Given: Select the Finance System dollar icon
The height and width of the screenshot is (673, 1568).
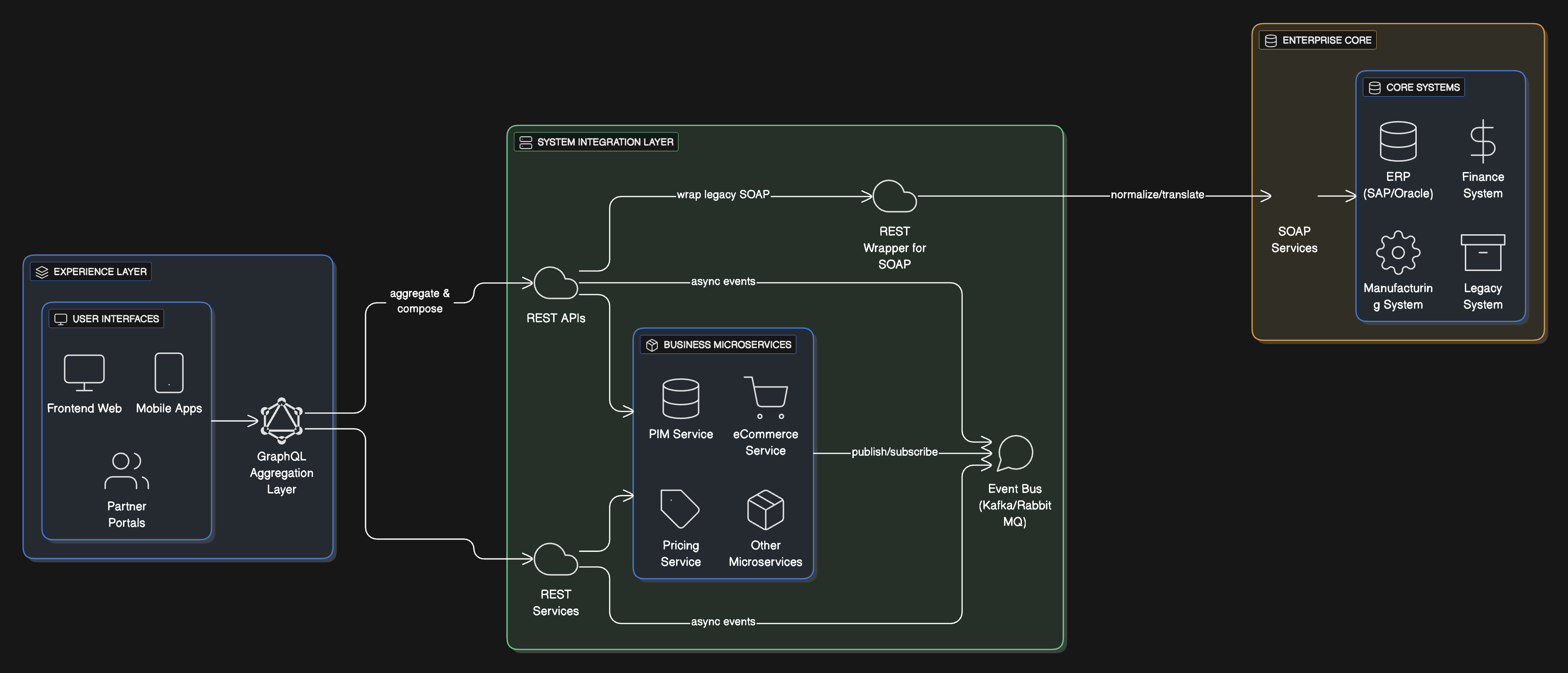Looking at the screenshot, I should 1482,141.
